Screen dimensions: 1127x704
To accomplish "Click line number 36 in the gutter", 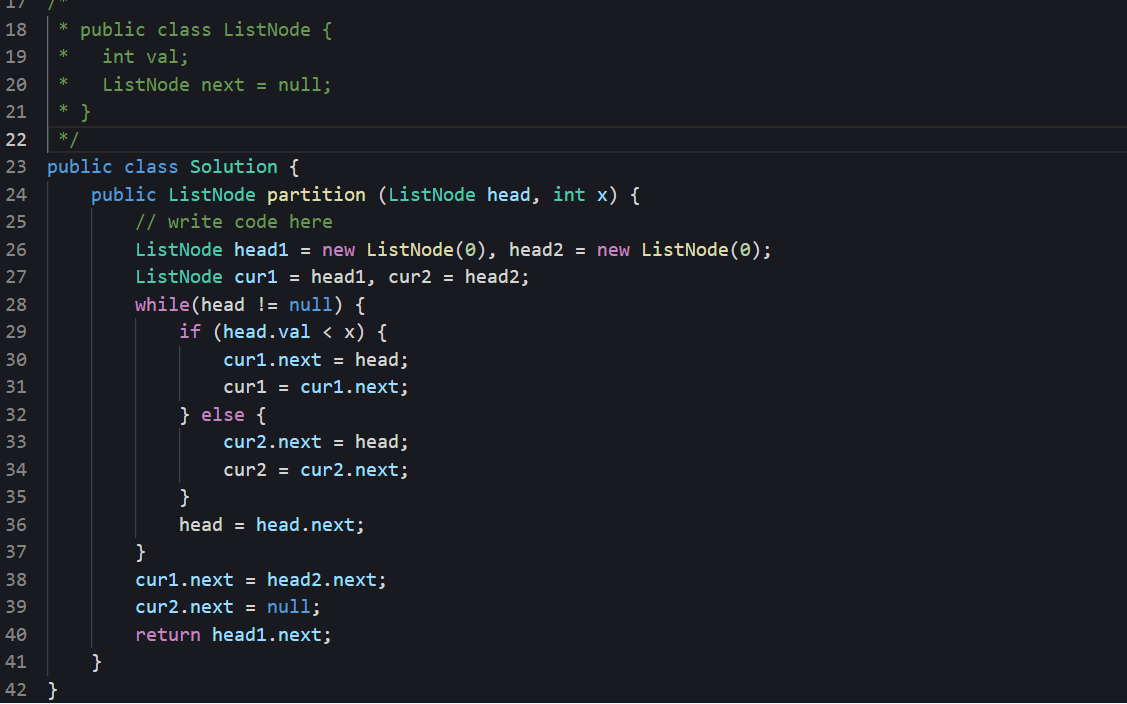I will [16, 525].
